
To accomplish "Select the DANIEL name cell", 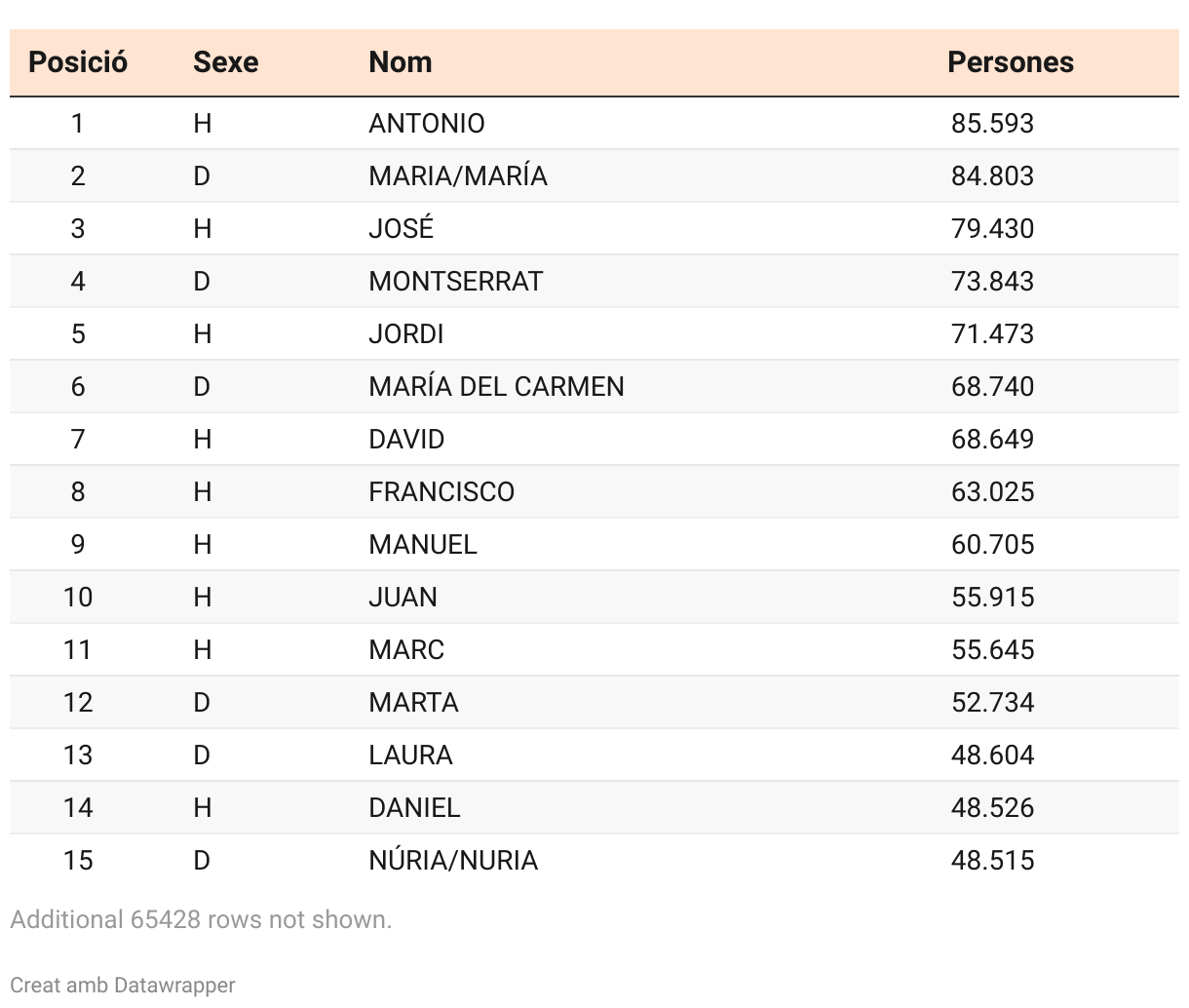I will click(x=414, y=808).
